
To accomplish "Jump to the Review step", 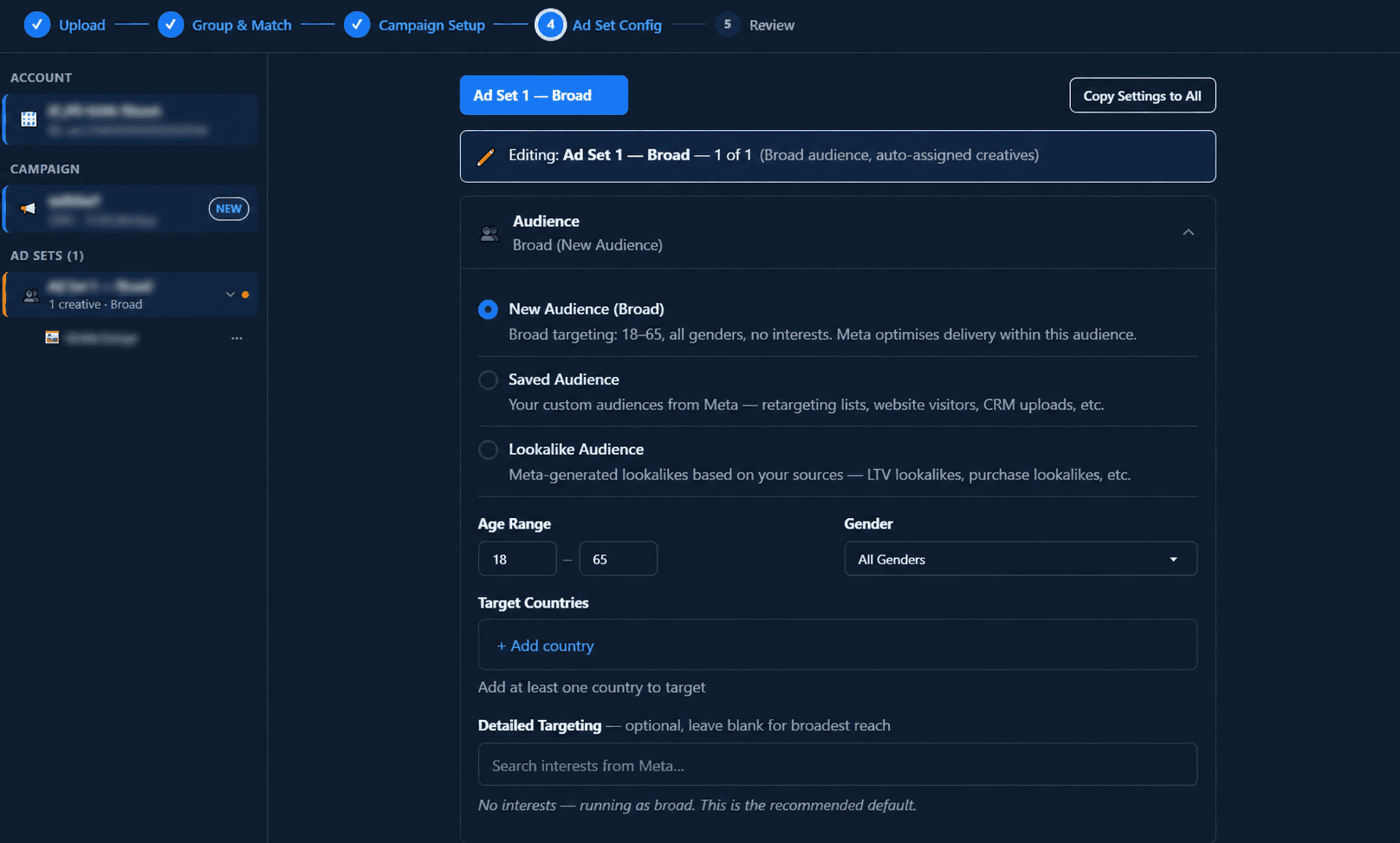I will (x=772, y=25).
